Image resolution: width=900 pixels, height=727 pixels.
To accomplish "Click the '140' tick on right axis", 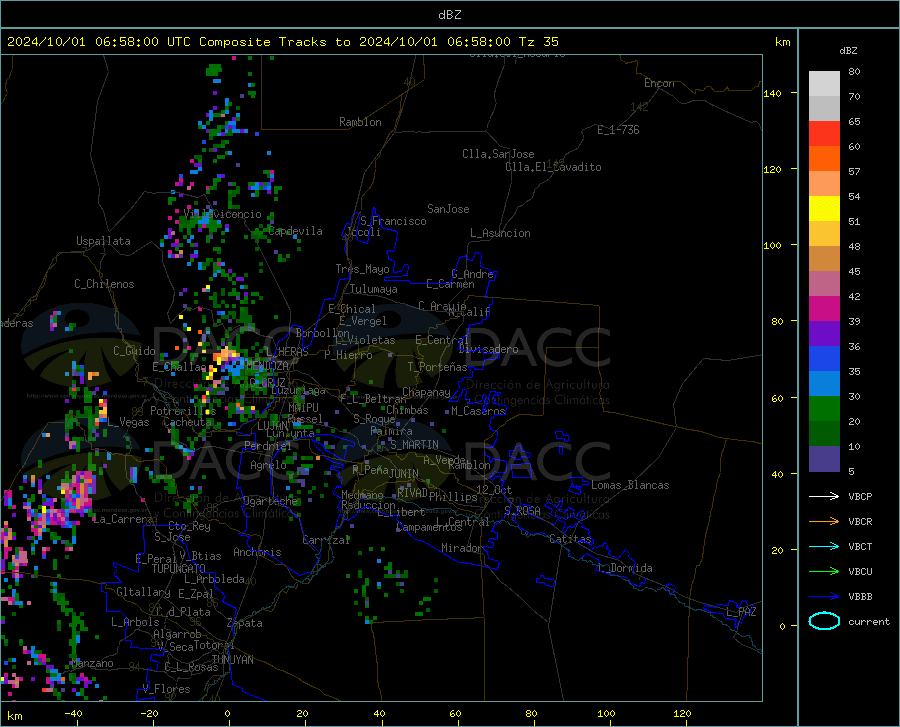I will [x=772, y=93].
